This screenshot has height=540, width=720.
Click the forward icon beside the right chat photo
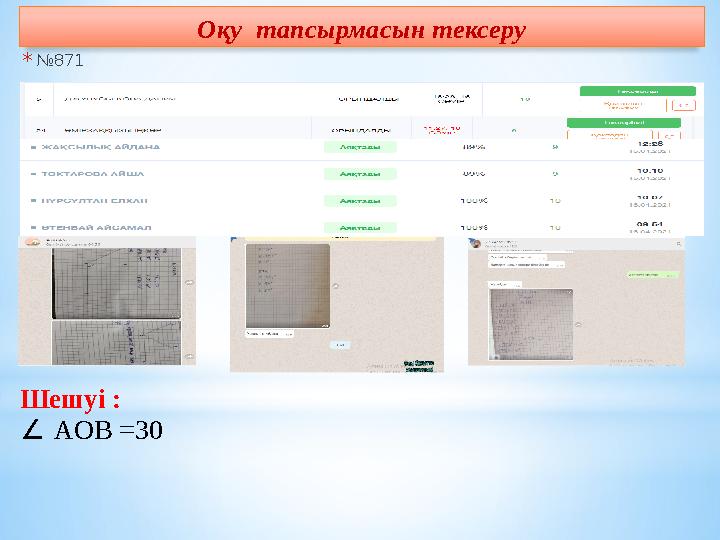coord(578,325)
